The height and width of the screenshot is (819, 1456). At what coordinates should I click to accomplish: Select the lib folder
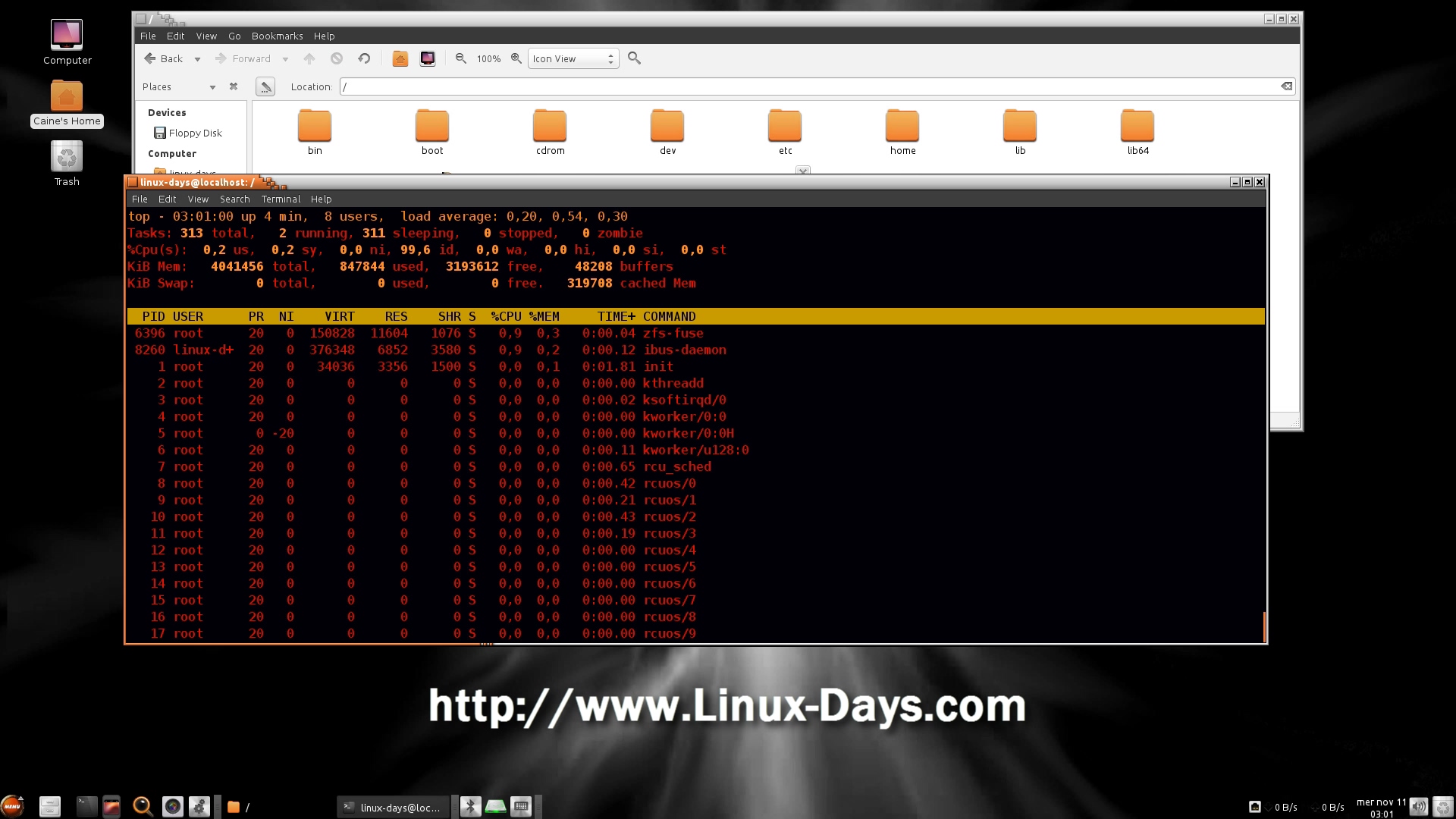tap(1020, 132)
